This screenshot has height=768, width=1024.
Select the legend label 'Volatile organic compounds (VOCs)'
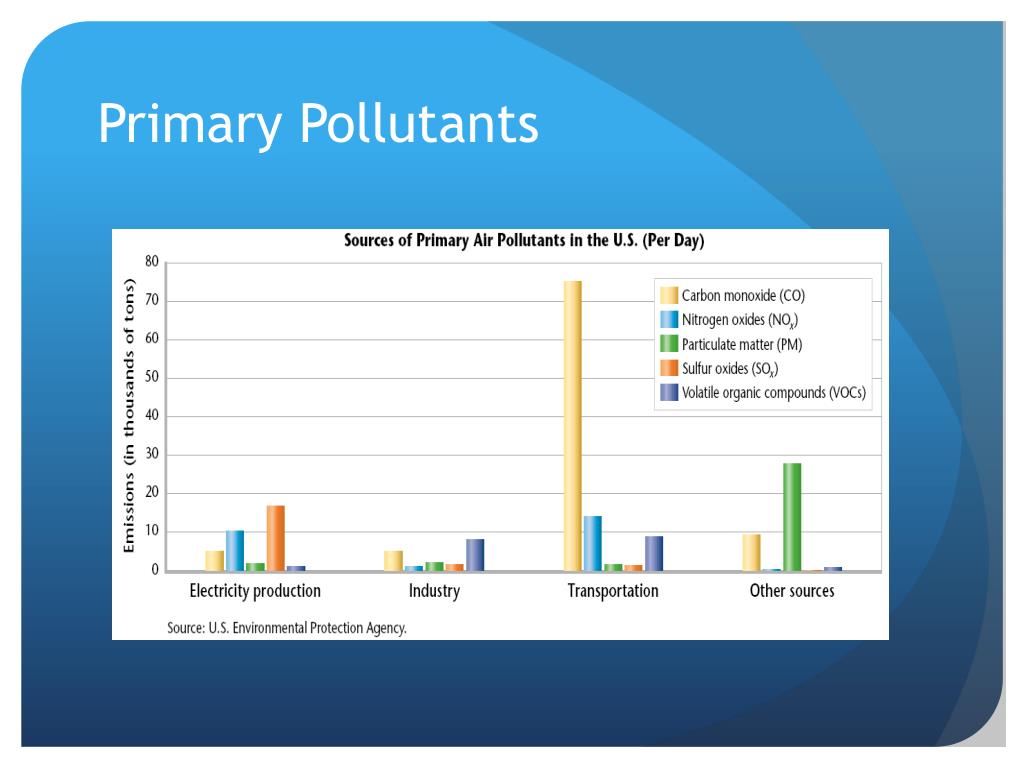pyautogui.click(x=774, y=393)
